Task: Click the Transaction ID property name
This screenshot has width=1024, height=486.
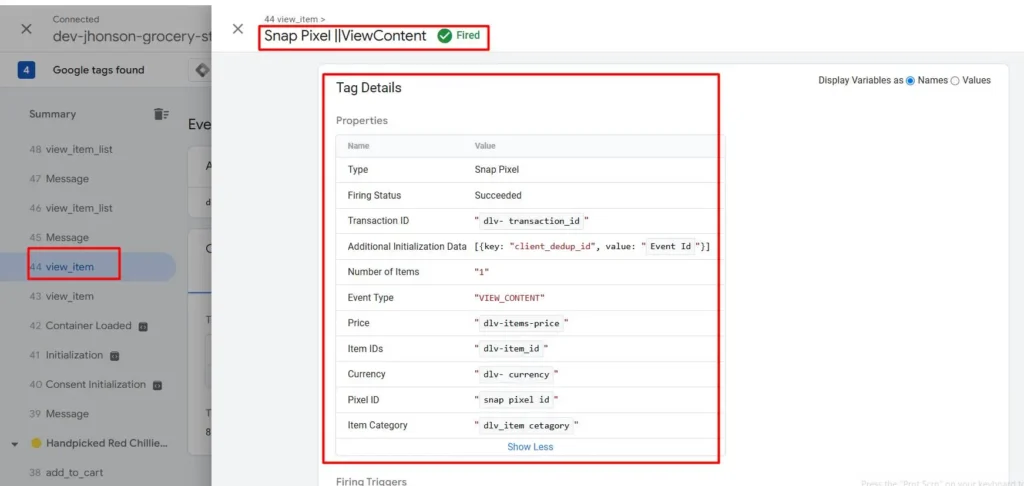Action: pyautogui.click(x=378, y=221)
